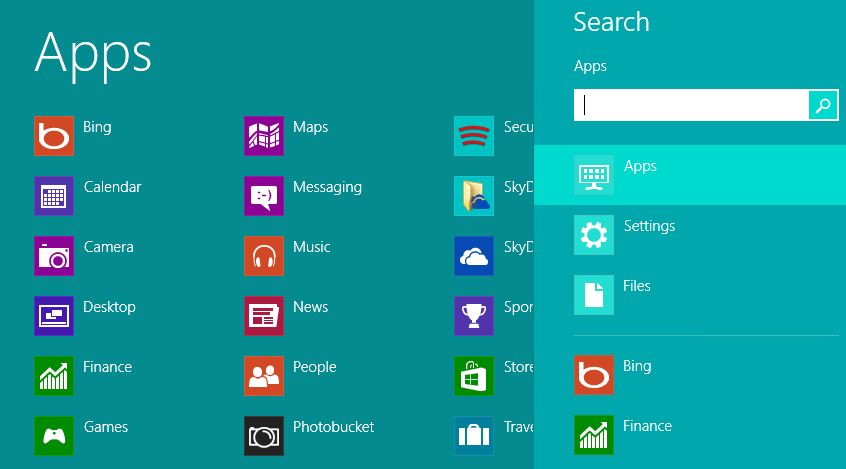
Task: Click the Maps label text
Action: 310,127
